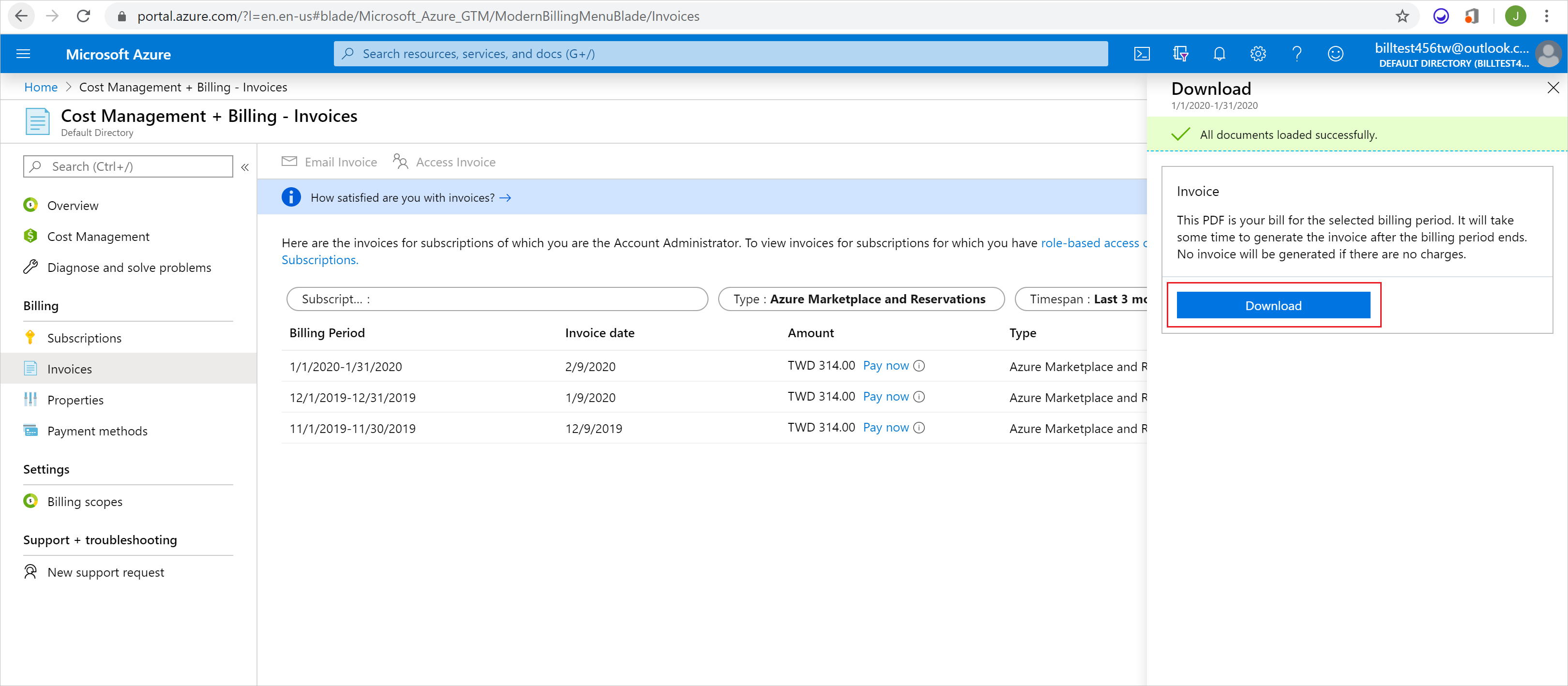Viewport: 1568px width, 686px height.
Task: Click the Payment methods icon in sidebar
Action: tap(30, 429)
